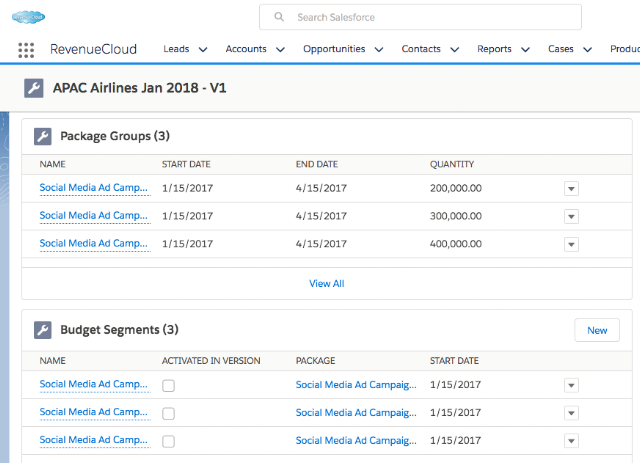Click New button in Budget Segments
This screenshot has height=463, width=640.
(x=597, y=330)
